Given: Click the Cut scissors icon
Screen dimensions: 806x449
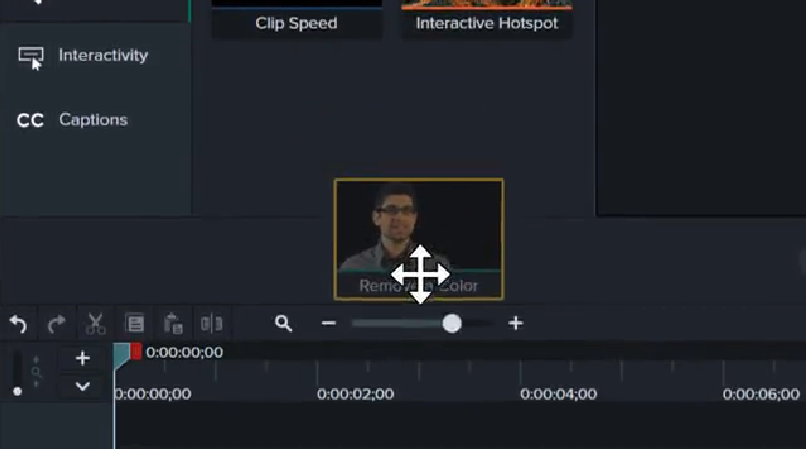Looking at the screenshot, I should (x=95, y=324).
